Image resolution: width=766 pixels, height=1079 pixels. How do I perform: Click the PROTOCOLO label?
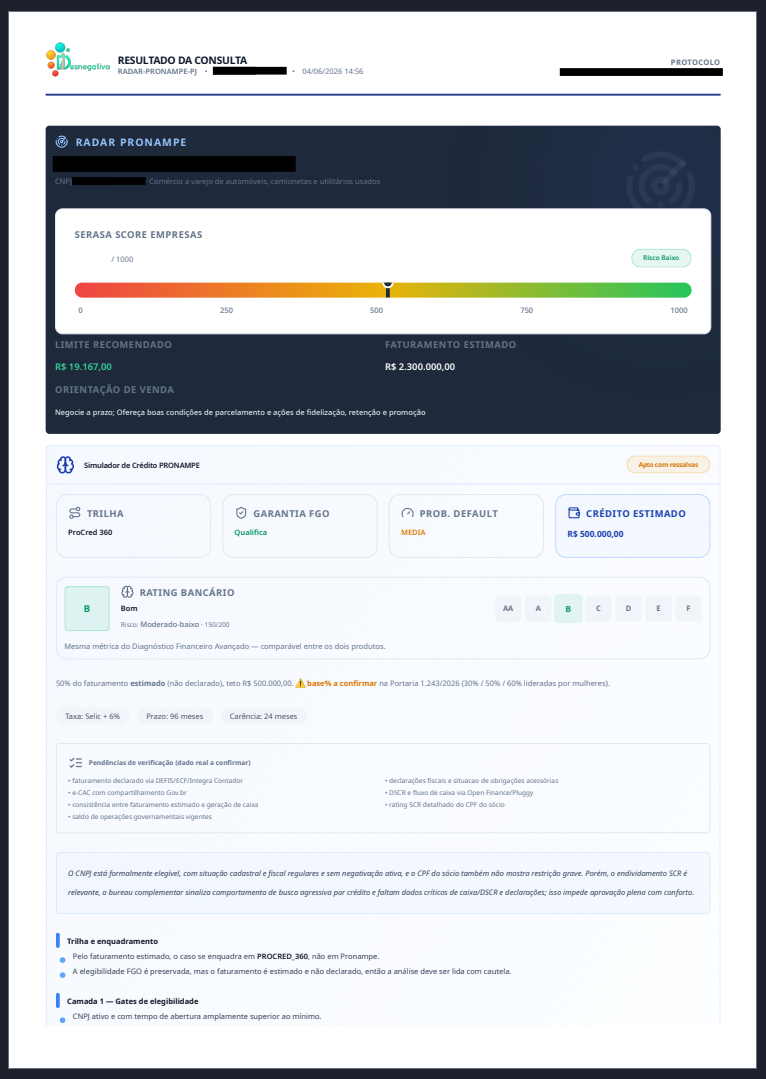695,62
